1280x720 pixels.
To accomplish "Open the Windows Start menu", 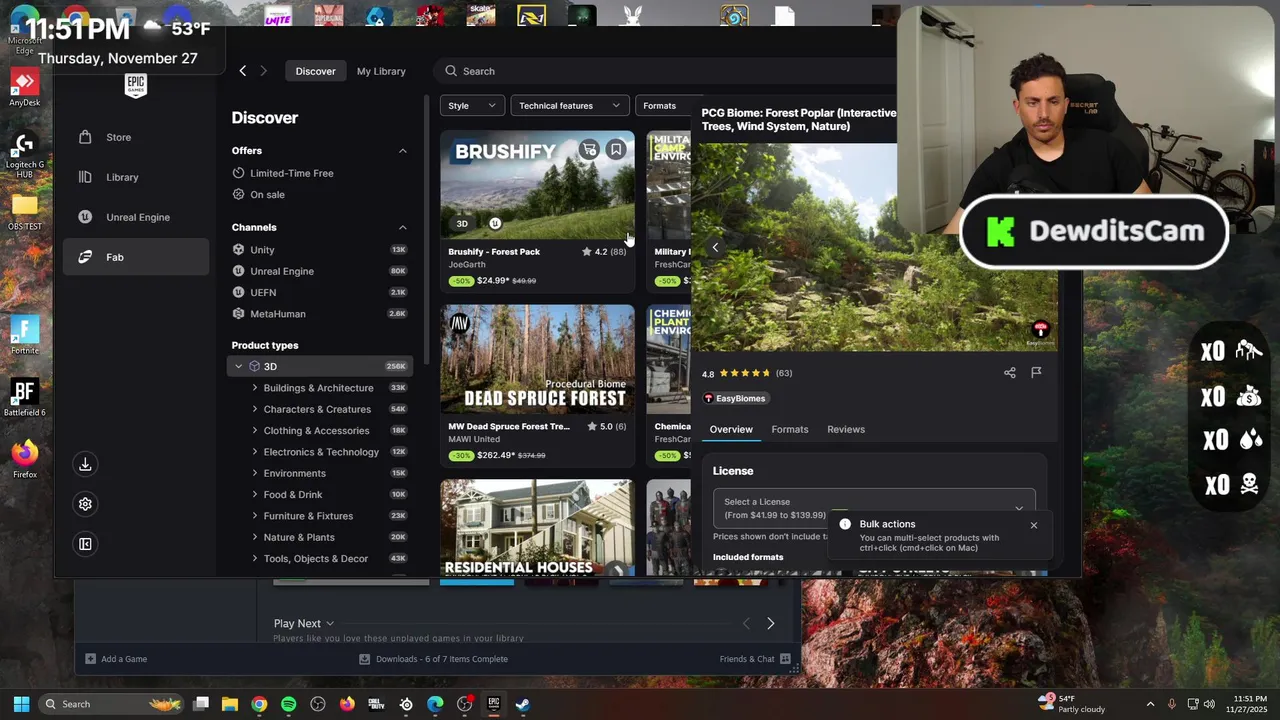I will tap(21, 704).
